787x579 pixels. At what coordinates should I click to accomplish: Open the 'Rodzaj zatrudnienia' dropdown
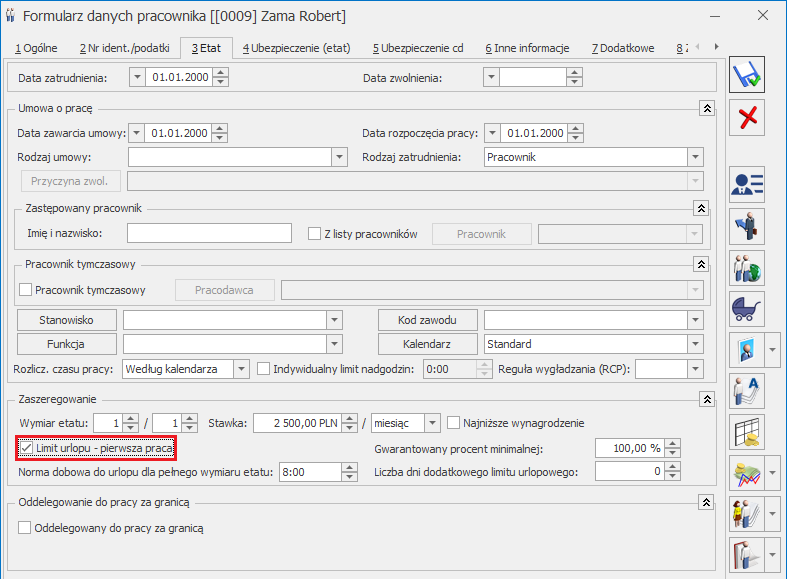click(x=695, y=157)
